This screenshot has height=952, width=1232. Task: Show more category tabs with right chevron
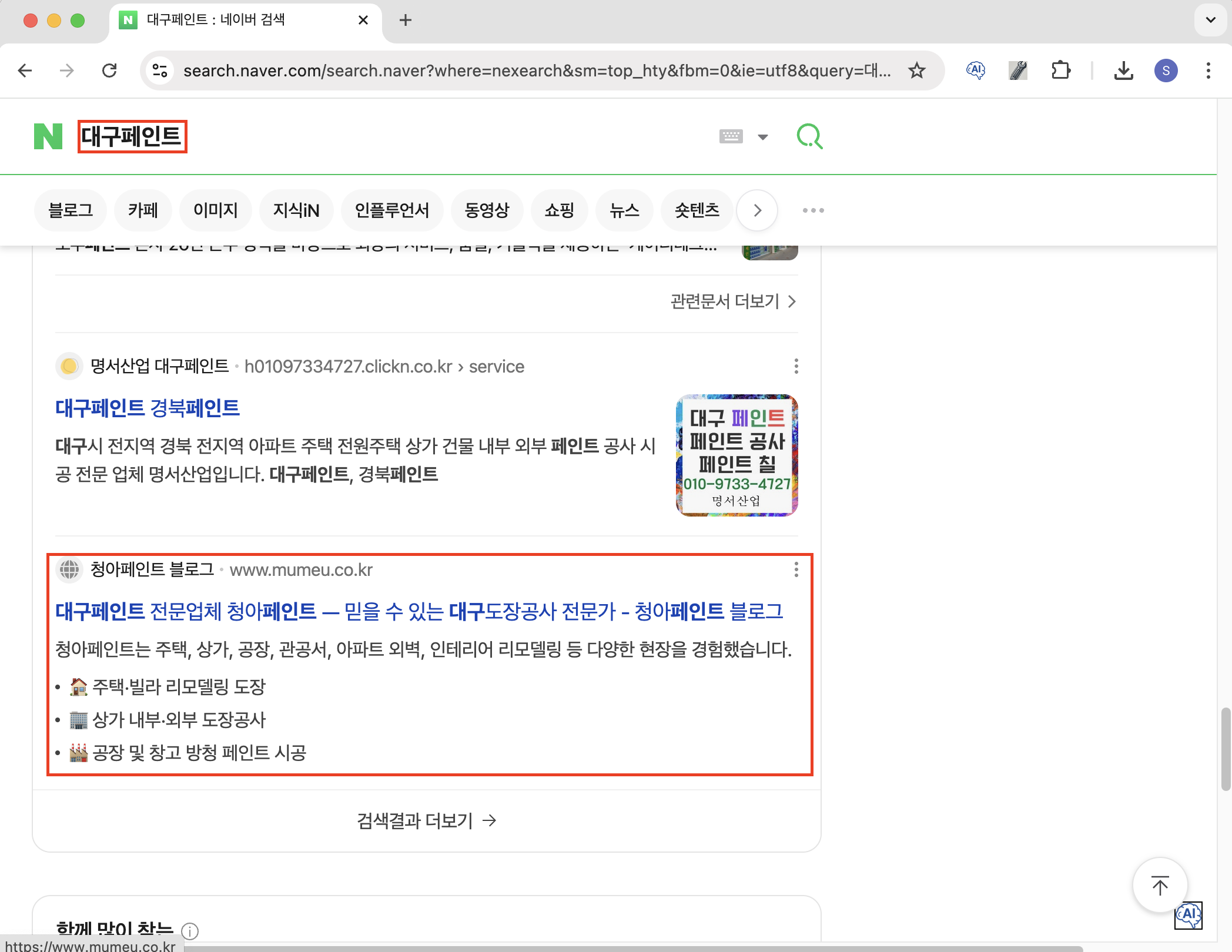(757, 210)
